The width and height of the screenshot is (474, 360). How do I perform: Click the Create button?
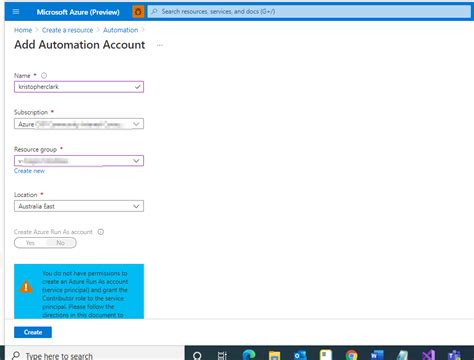point(33,332)
